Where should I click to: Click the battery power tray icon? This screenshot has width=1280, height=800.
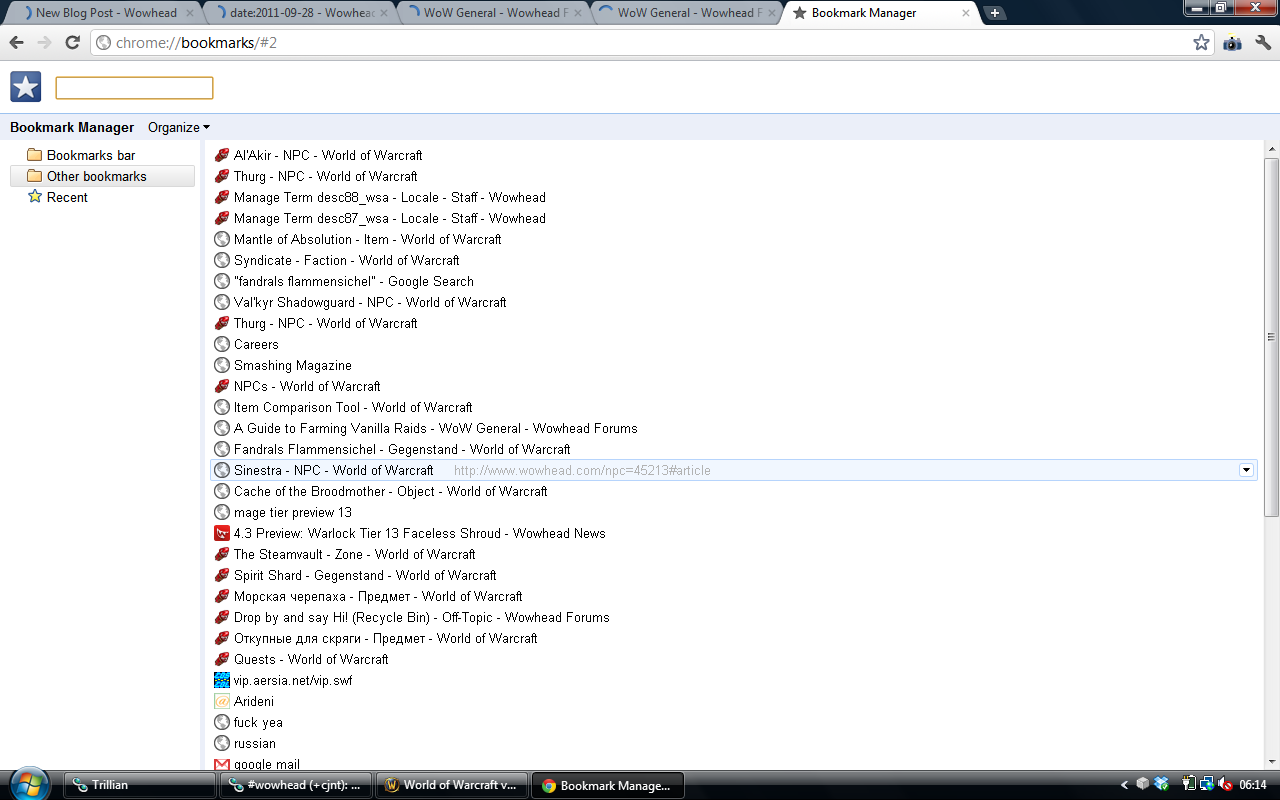coord(1189,784)
